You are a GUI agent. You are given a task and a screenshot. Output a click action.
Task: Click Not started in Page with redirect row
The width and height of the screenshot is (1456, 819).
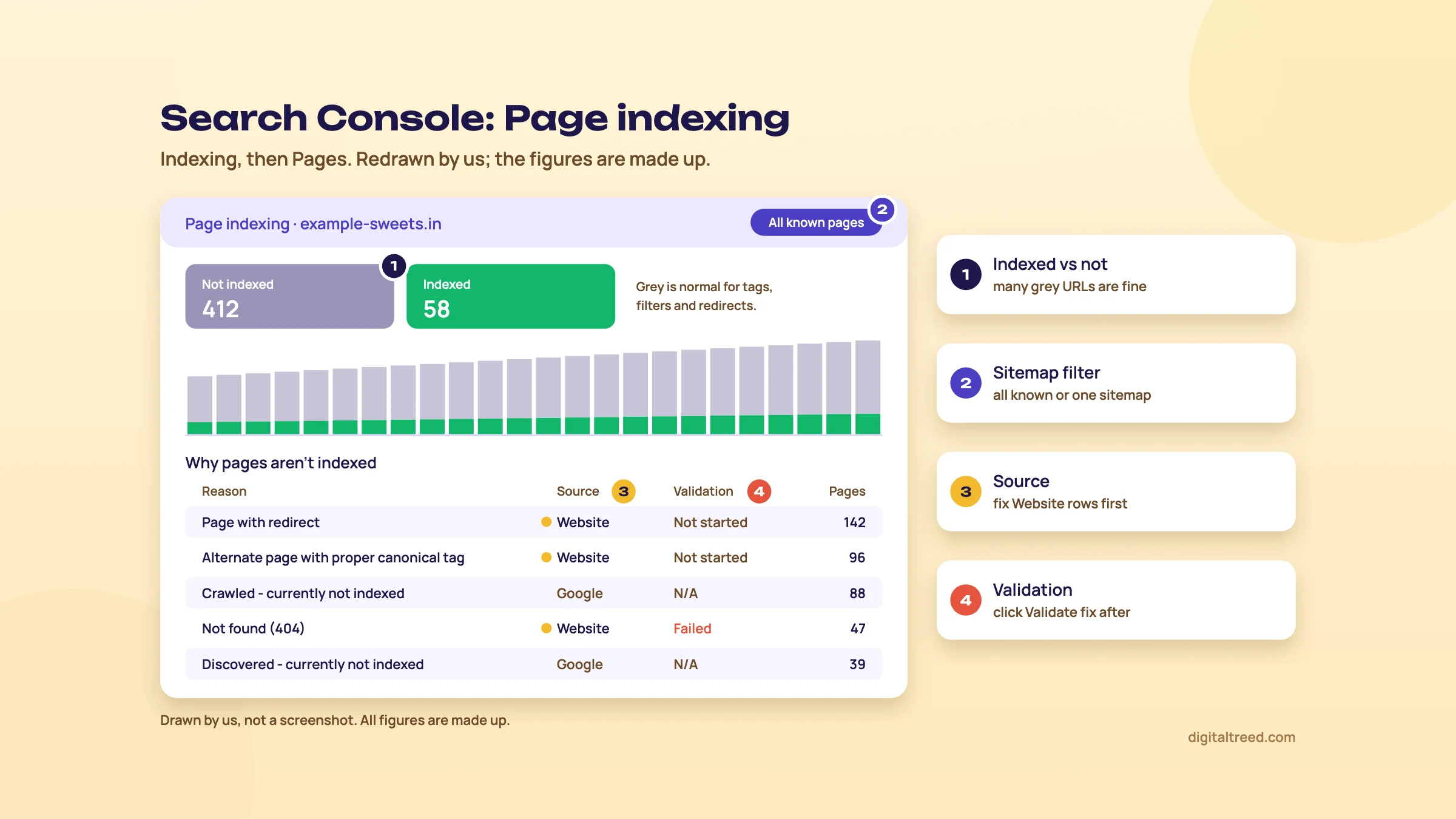710,522
